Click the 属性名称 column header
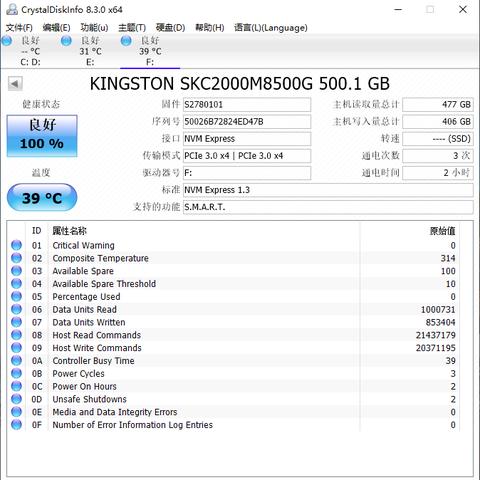The width and height of the screenshot is (480, 480). pos(70,231)
